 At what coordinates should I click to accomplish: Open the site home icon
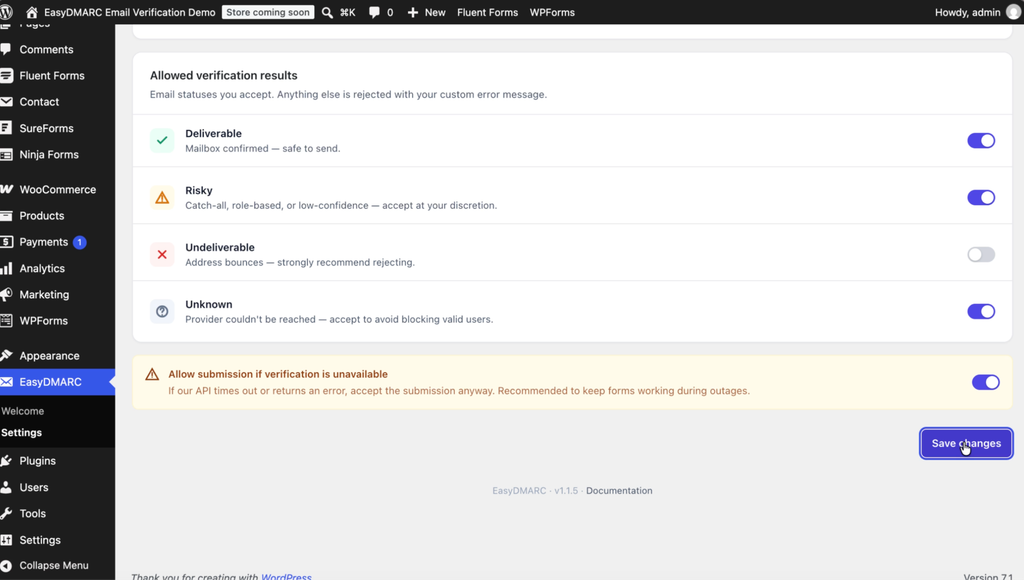coord(31,12)
